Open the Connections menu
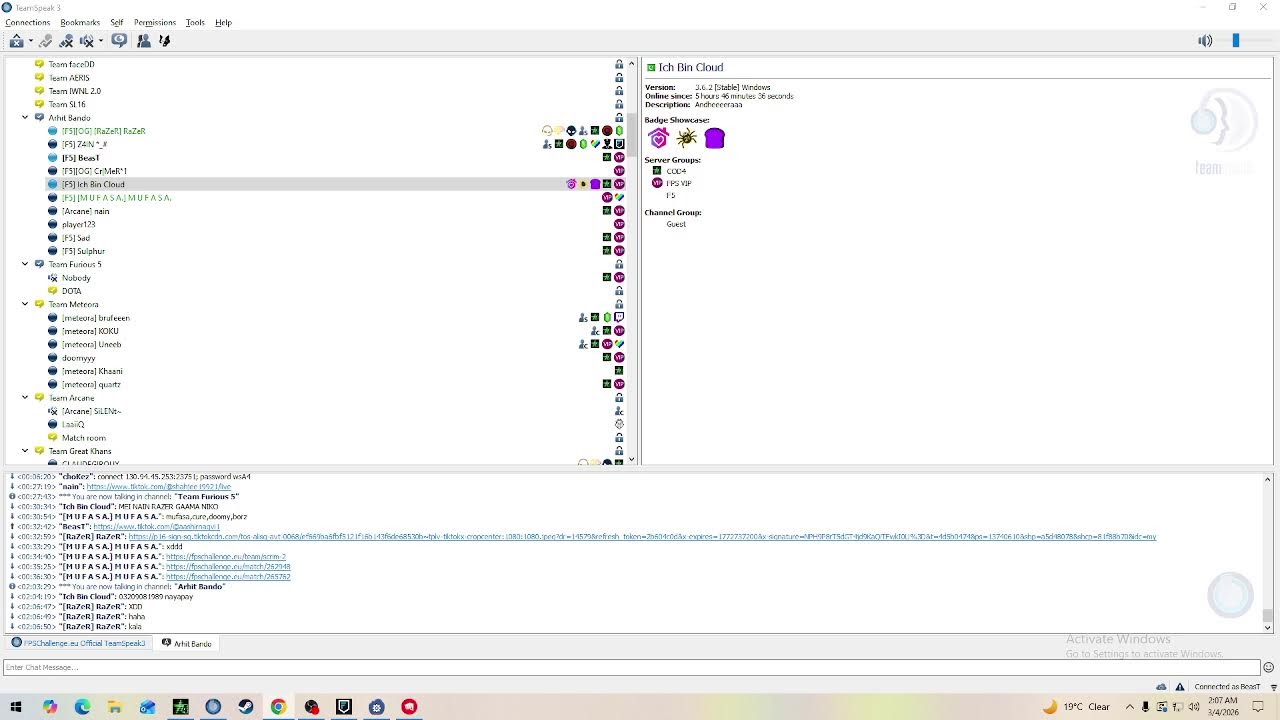Screen dimensions: 1280x720 coord(28,22)
